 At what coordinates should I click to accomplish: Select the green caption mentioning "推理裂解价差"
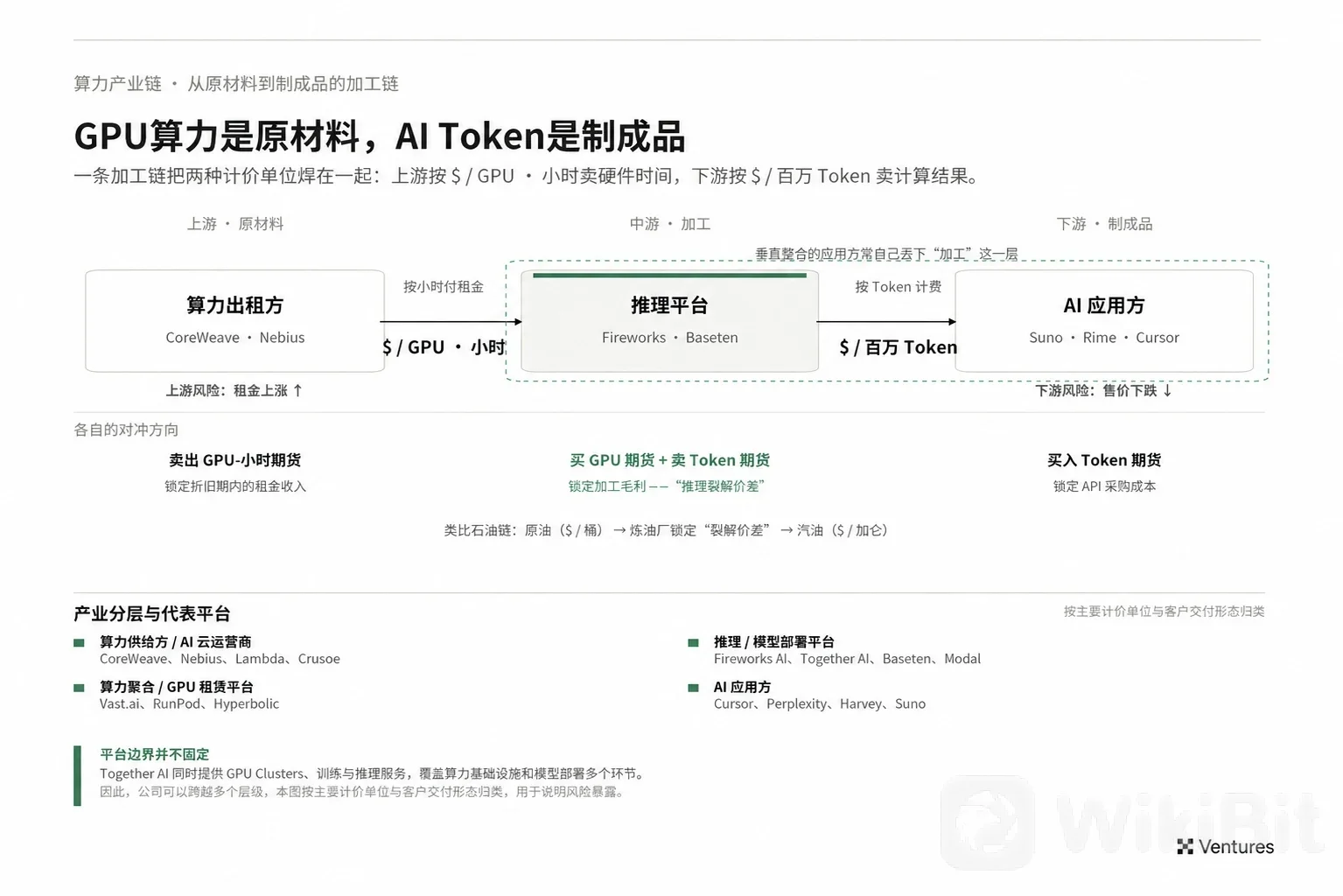coord(667,486)
